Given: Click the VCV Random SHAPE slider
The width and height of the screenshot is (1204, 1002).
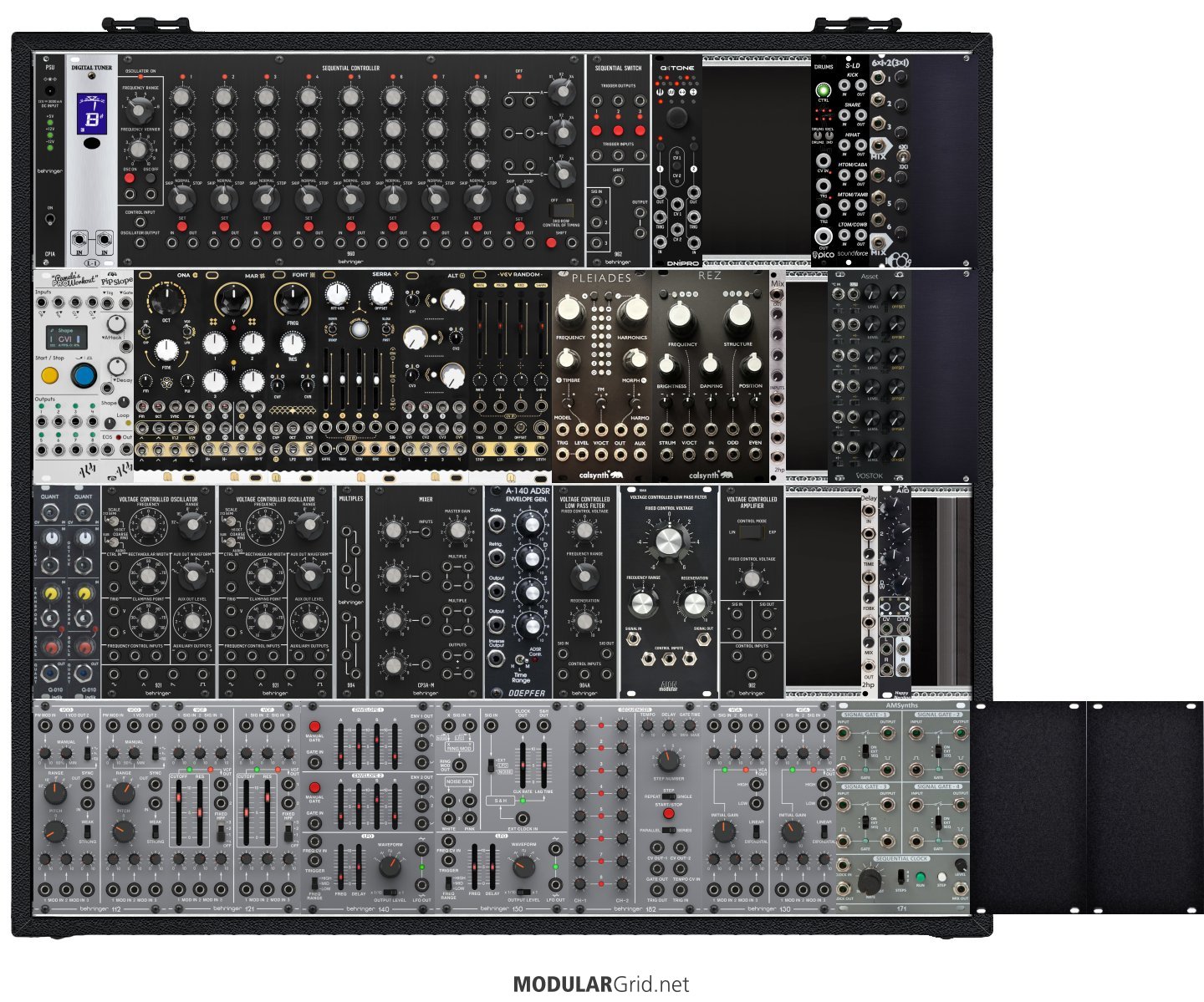Looking at the screenshot, I should (x=542, y=330).
